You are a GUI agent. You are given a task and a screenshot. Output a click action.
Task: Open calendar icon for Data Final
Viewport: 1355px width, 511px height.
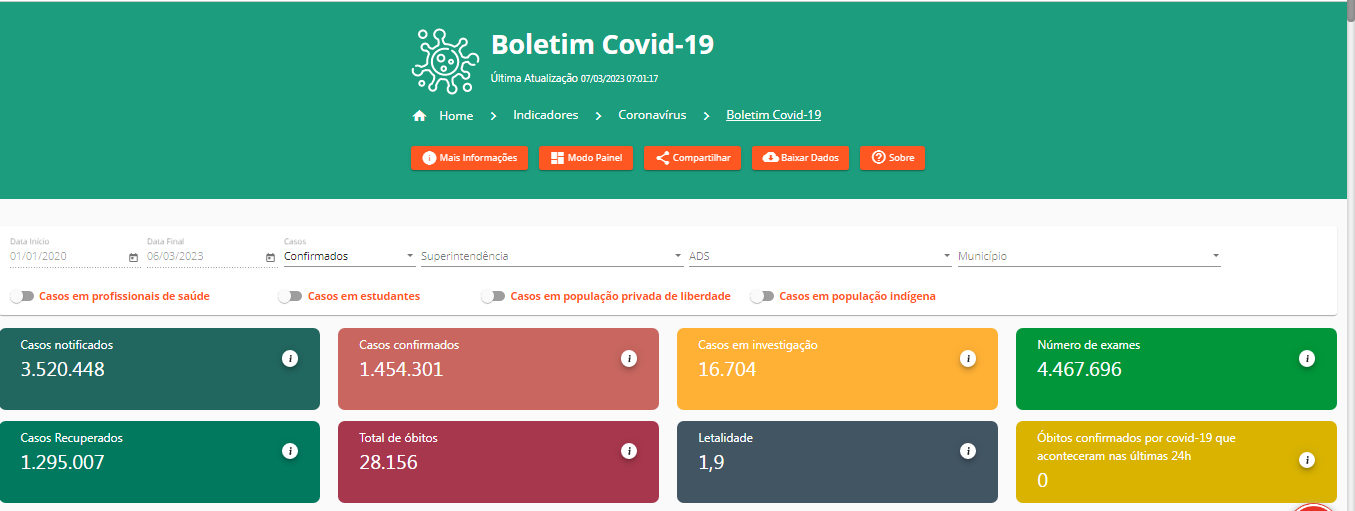pos(270,257)
